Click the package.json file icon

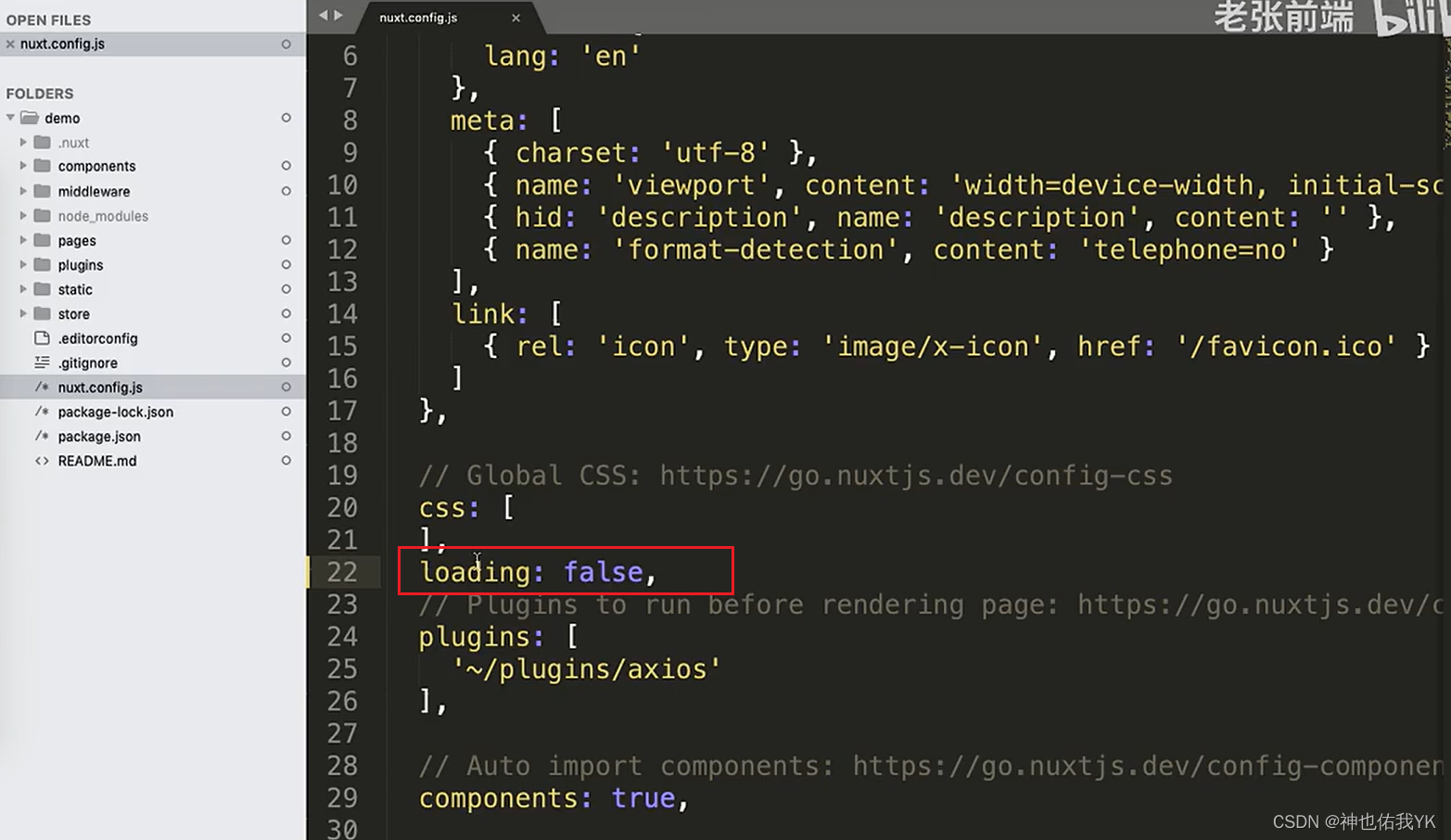tap(42, 436)
